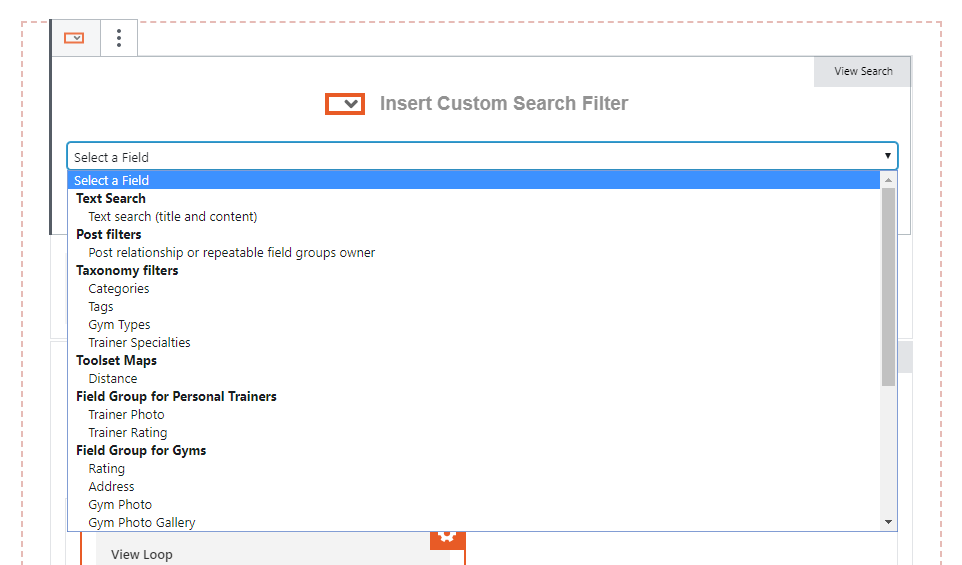The height and width of the screenshot is (565, 962).
Task: Choose the Gym Photo Gallery field
Action: [142, 523]
